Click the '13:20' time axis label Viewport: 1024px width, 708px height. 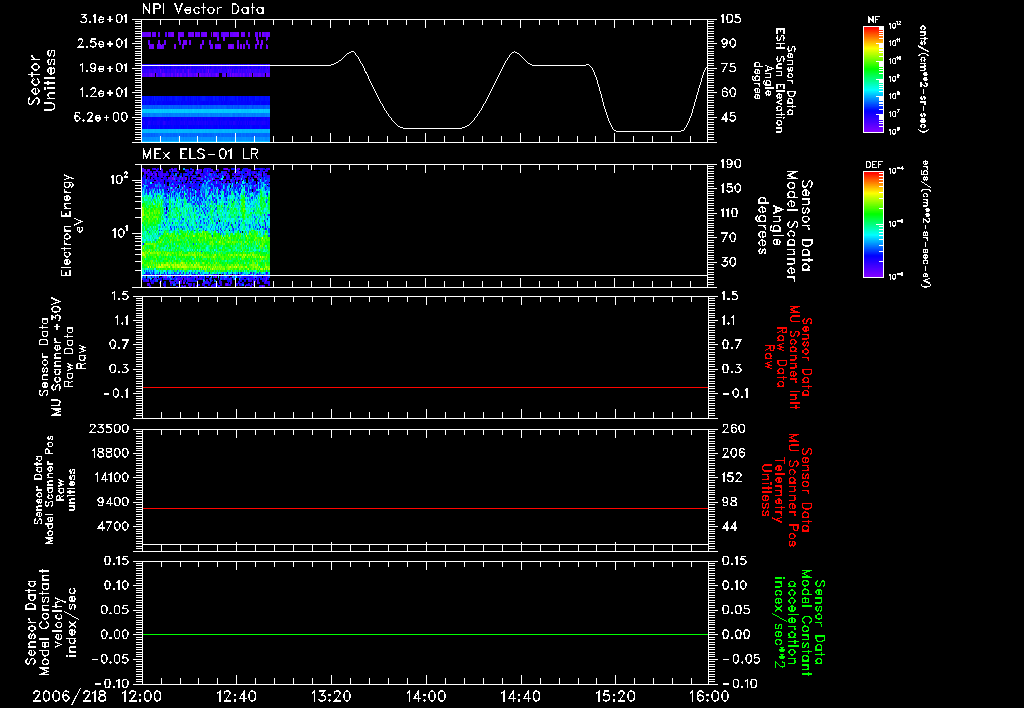tap(331, 697)
